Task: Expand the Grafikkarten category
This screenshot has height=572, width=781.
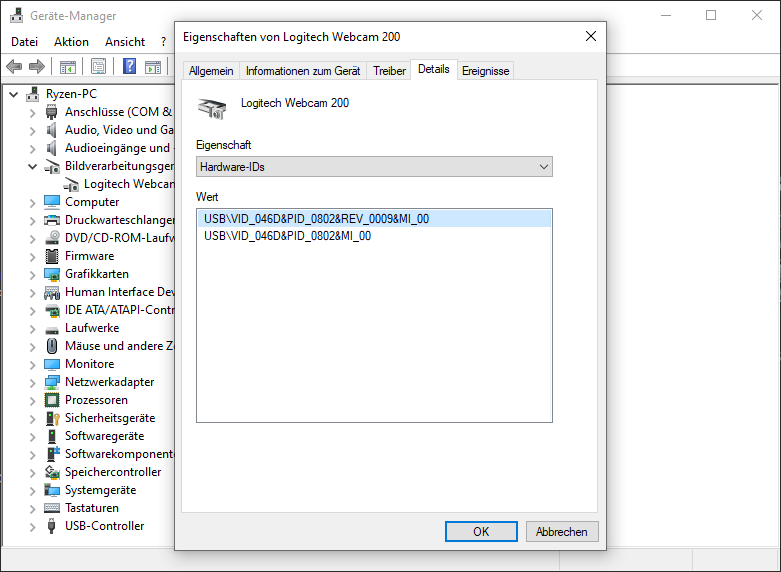Action: 32,275
